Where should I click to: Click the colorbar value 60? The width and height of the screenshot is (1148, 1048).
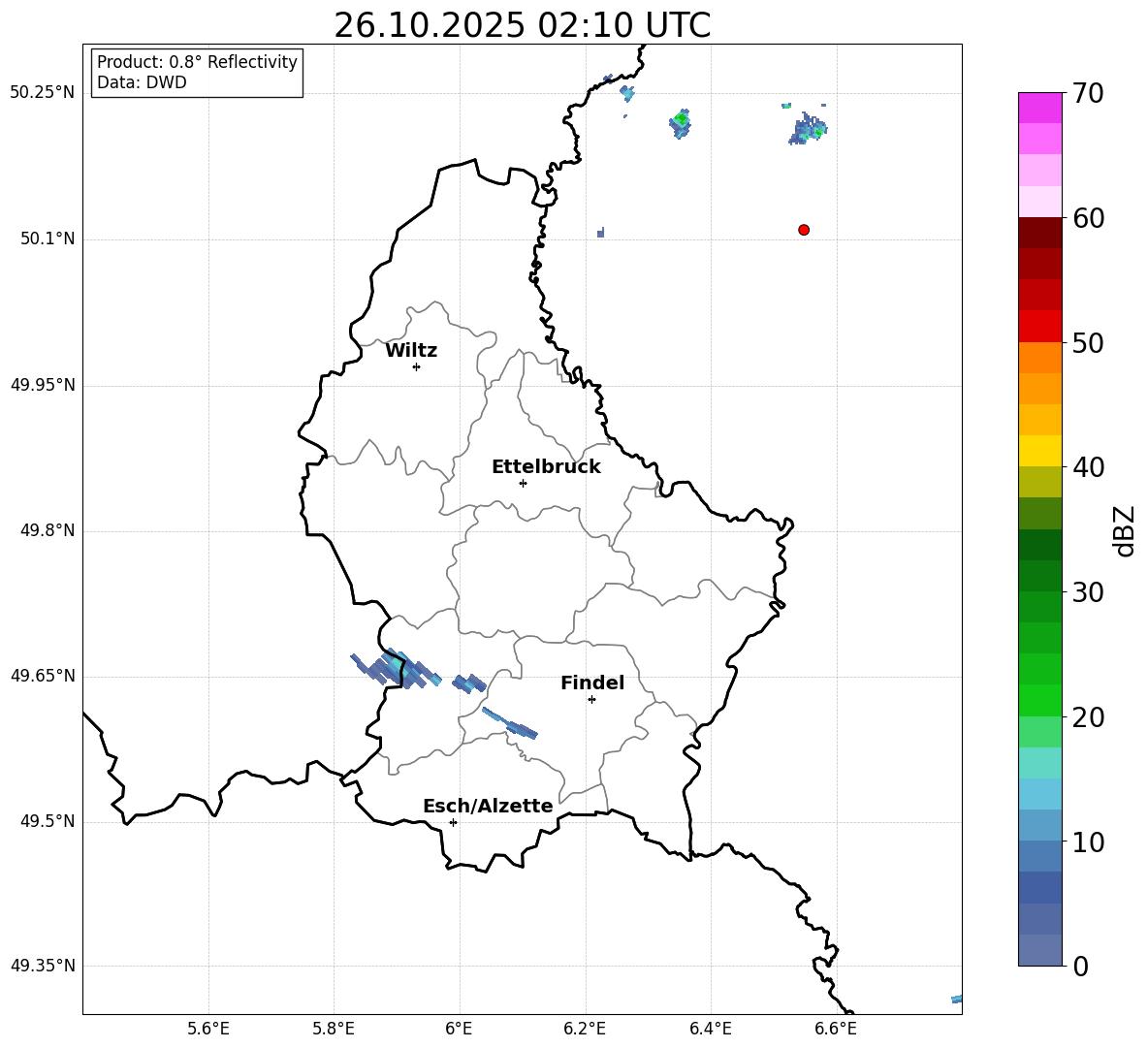(1088, 218)
